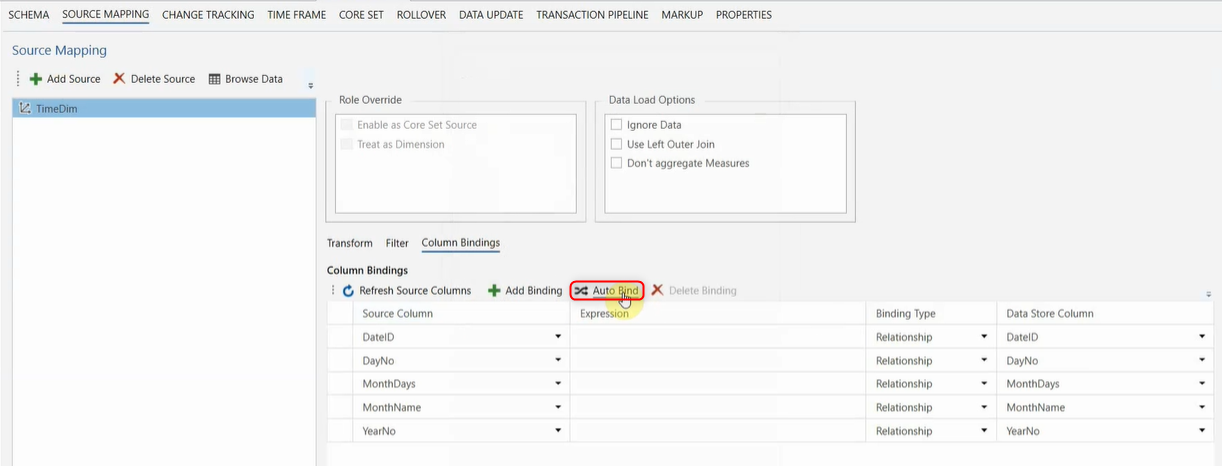Open Browse Data table icon
Viewport: 1222px width, 466px height.
point(214,79)
